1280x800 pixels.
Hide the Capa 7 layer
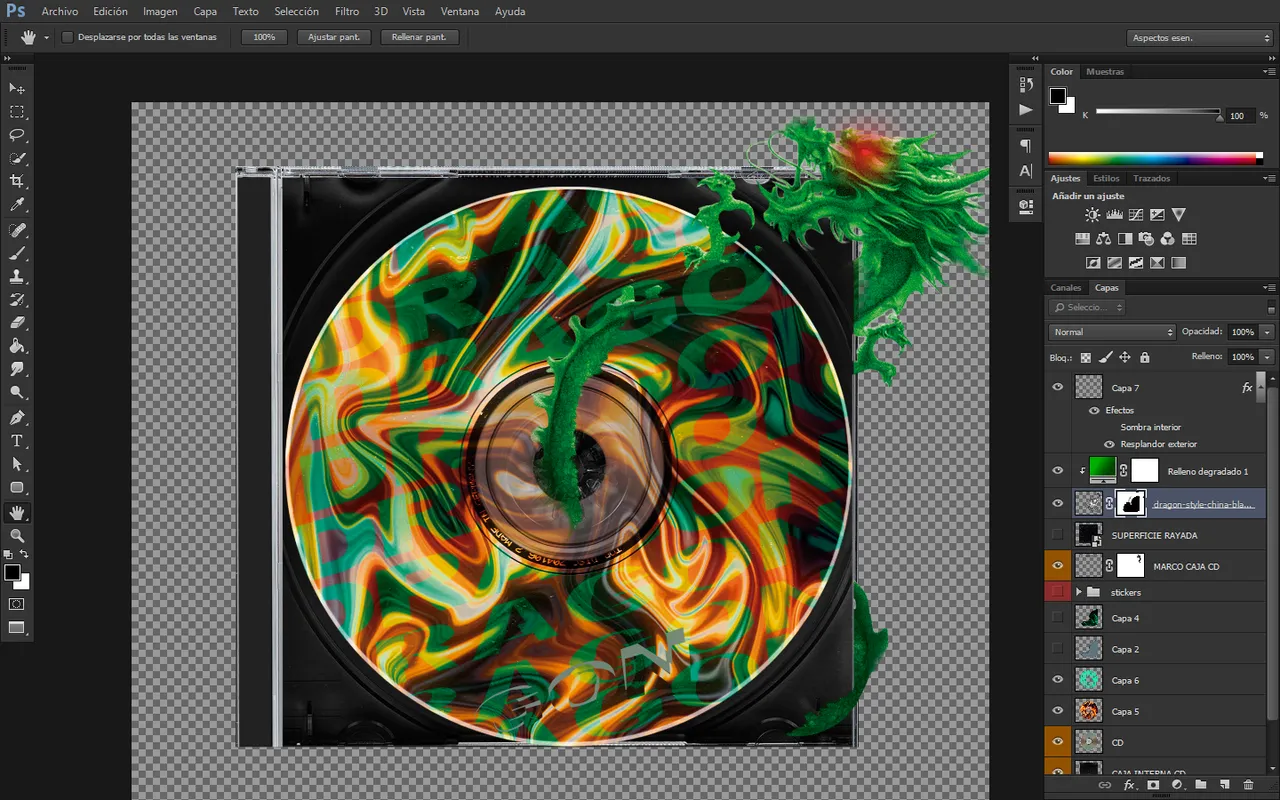(x=1058, y=387)
